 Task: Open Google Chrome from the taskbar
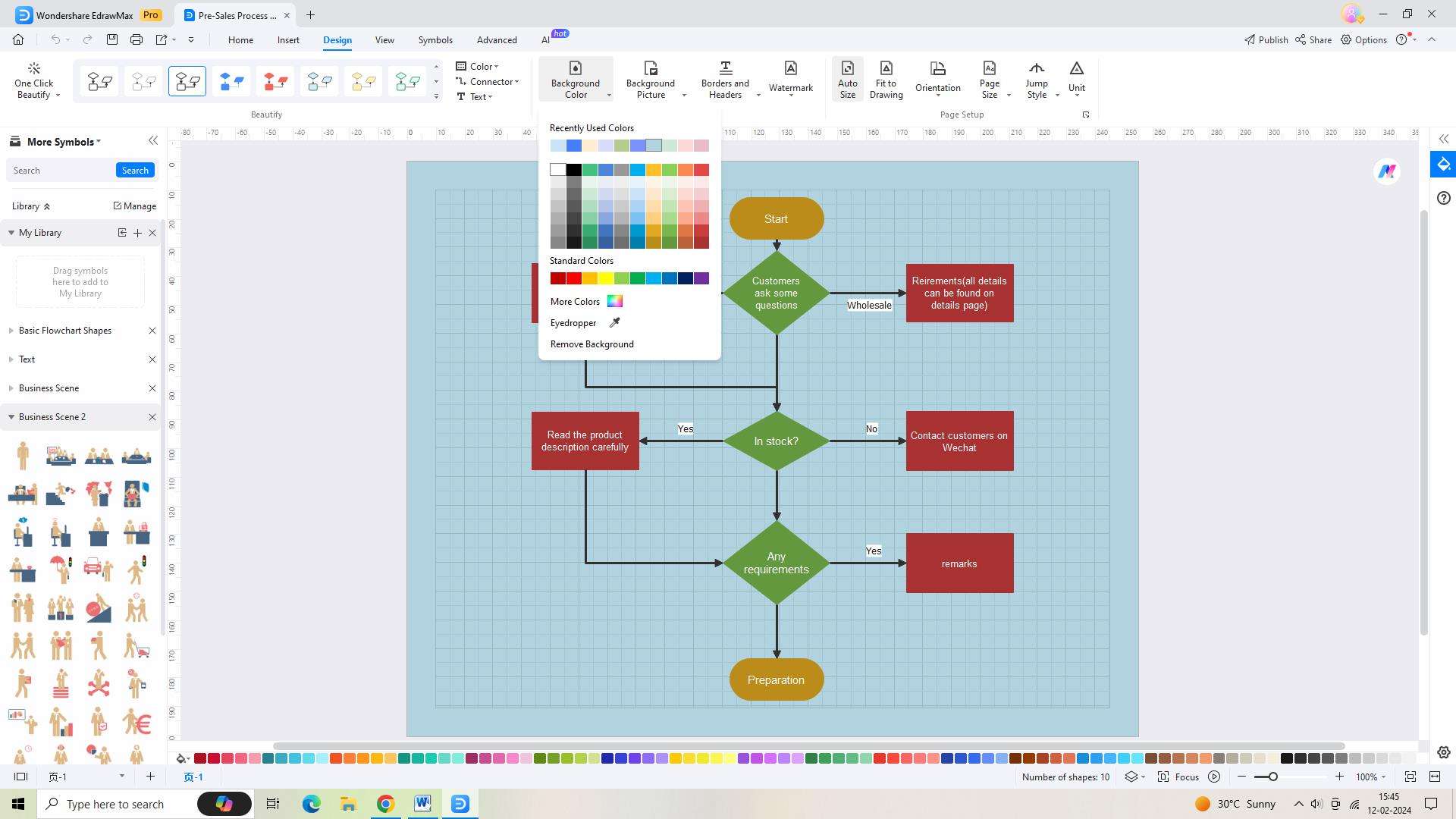(385, 804)
